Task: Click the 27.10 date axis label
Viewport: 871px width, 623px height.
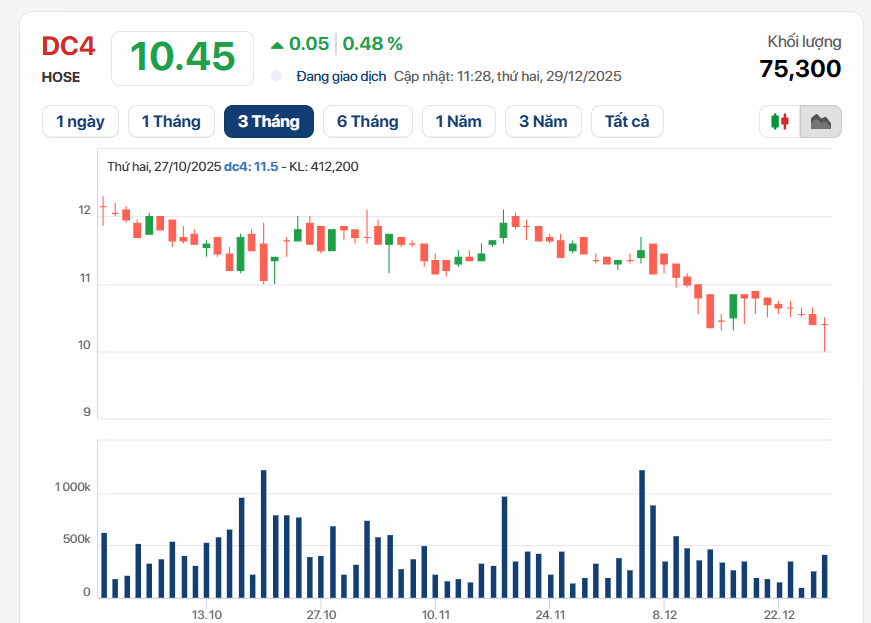Action: click(x=321, y=614)
